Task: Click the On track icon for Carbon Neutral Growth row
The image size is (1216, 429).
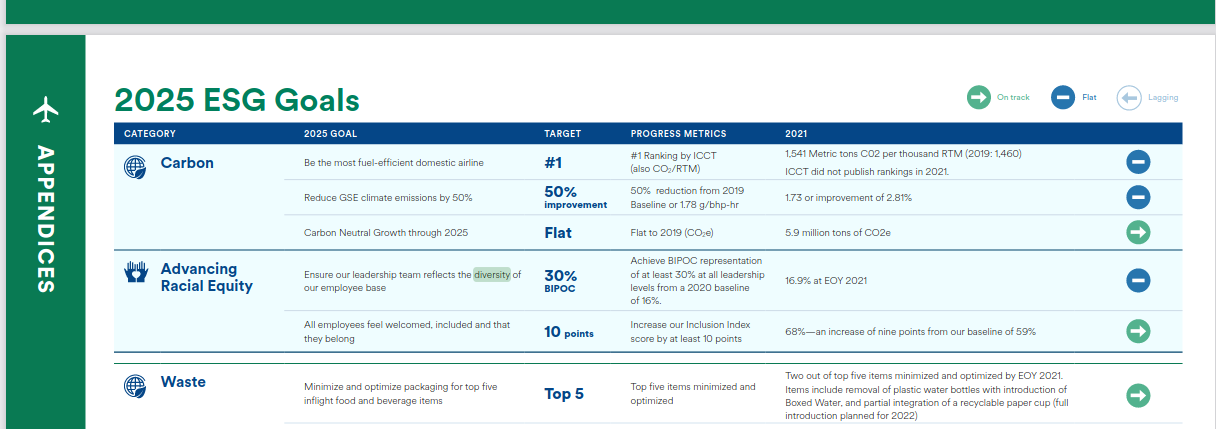Action: click(x=1138, y=232)
